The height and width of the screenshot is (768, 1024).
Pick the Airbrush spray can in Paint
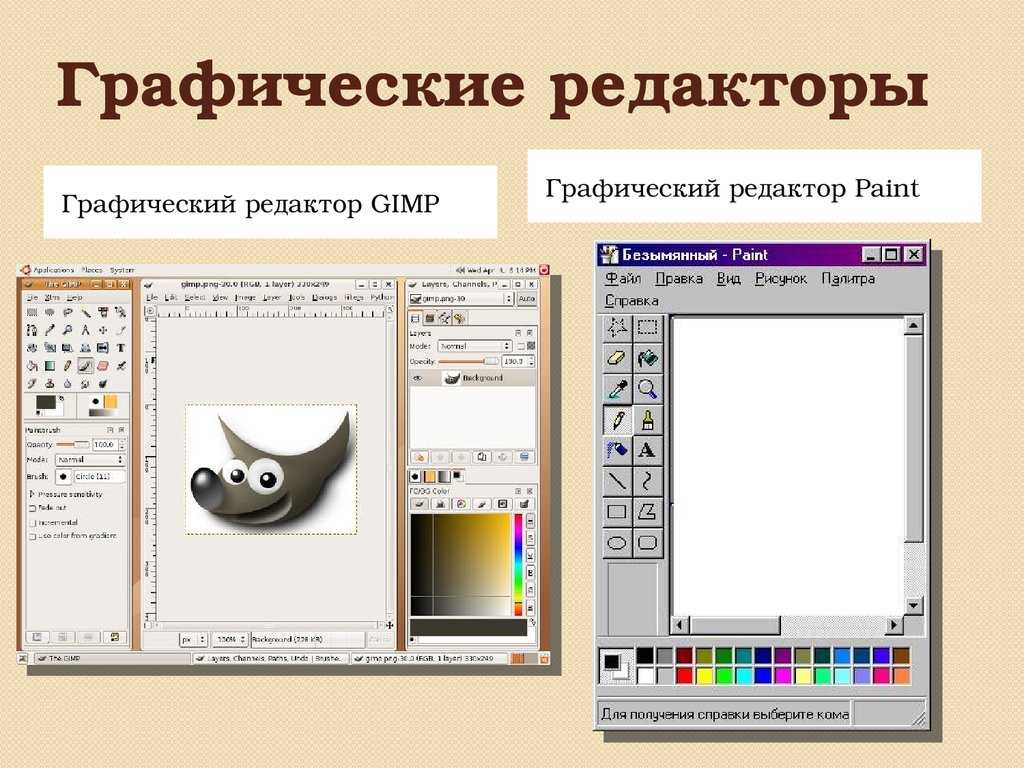[617, 451]
